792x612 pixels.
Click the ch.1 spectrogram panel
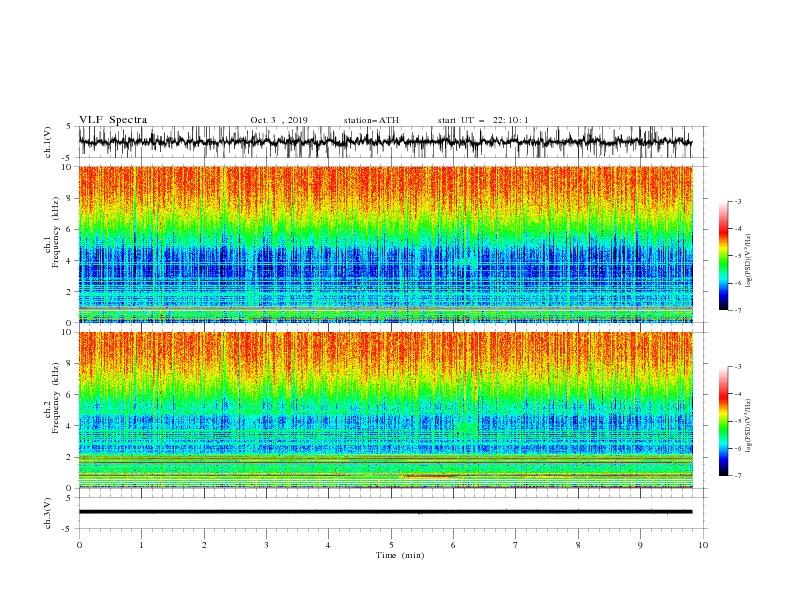385,244
